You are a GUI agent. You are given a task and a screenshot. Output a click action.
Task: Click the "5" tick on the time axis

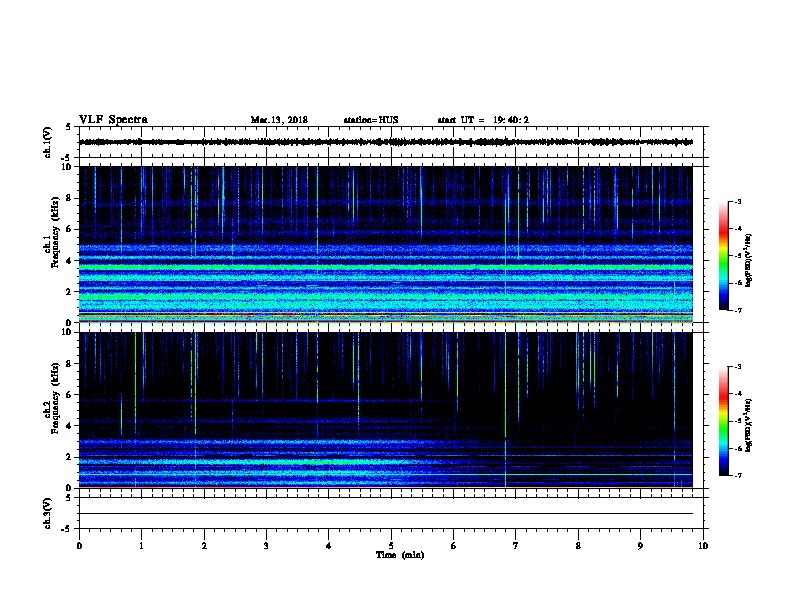click(x=391, y=546)
